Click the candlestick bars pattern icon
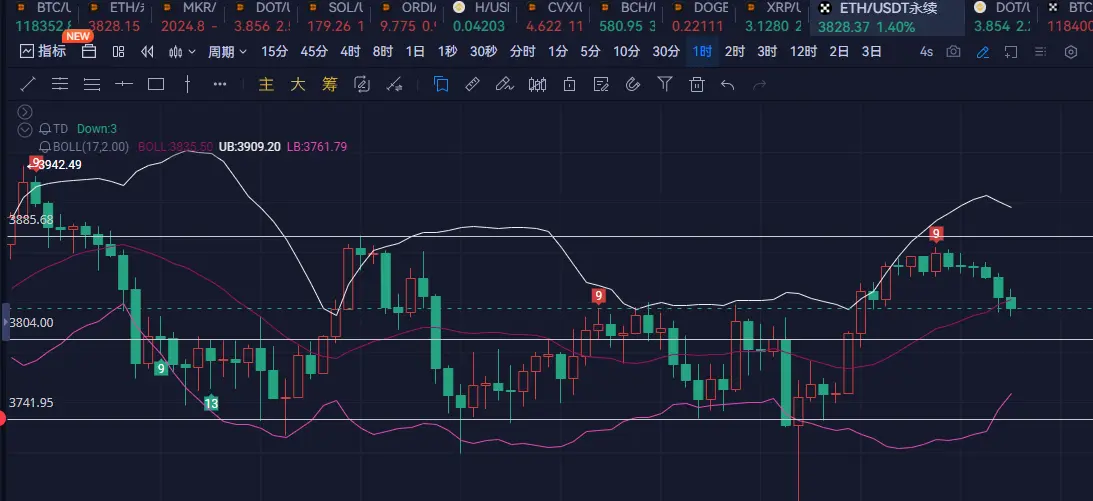1093x501 pixels. [537, 84]
